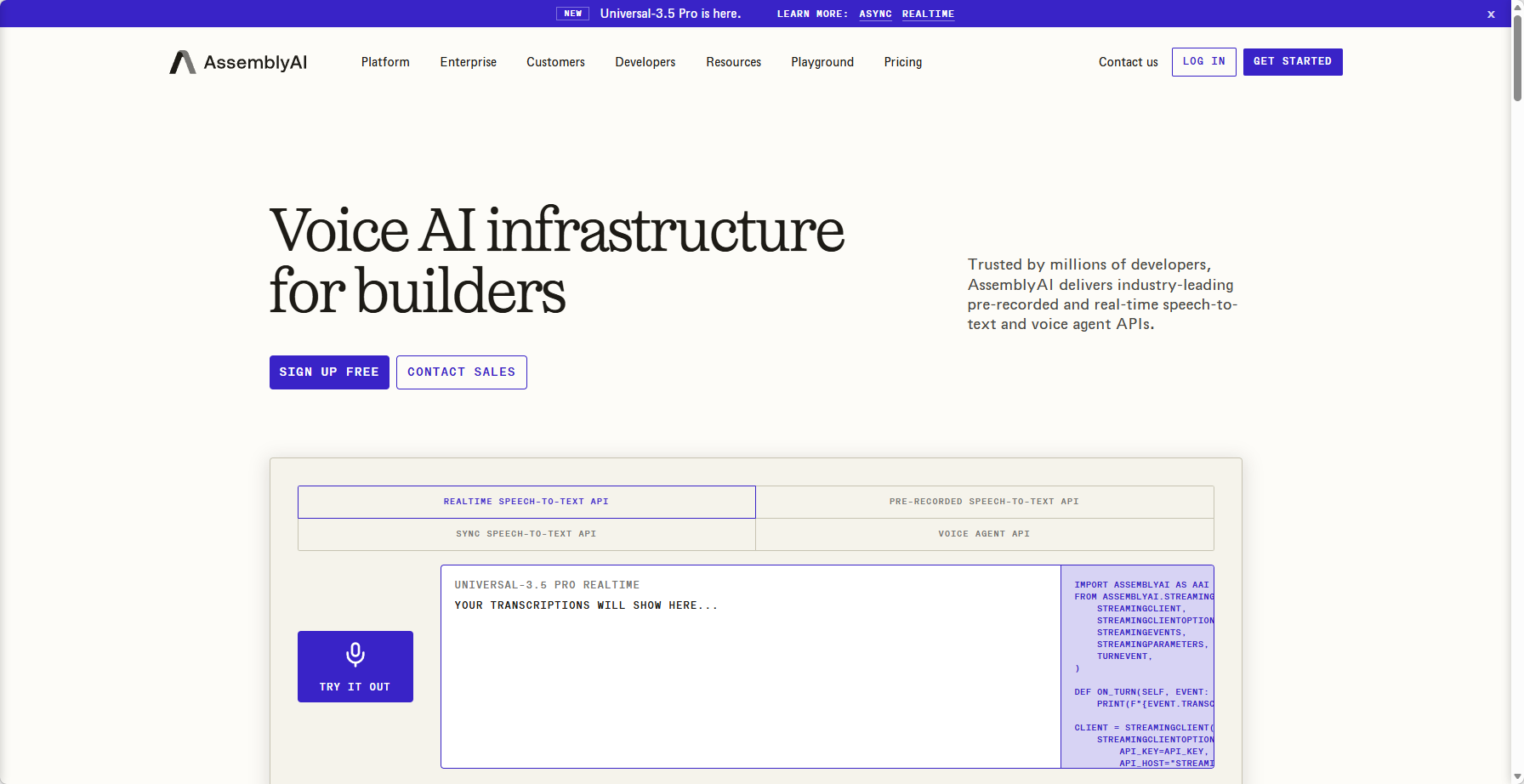Select the Realtime Speech-to-Text API tab
This screenshot has width=1524, height=784.
click(x=526, y=502)
